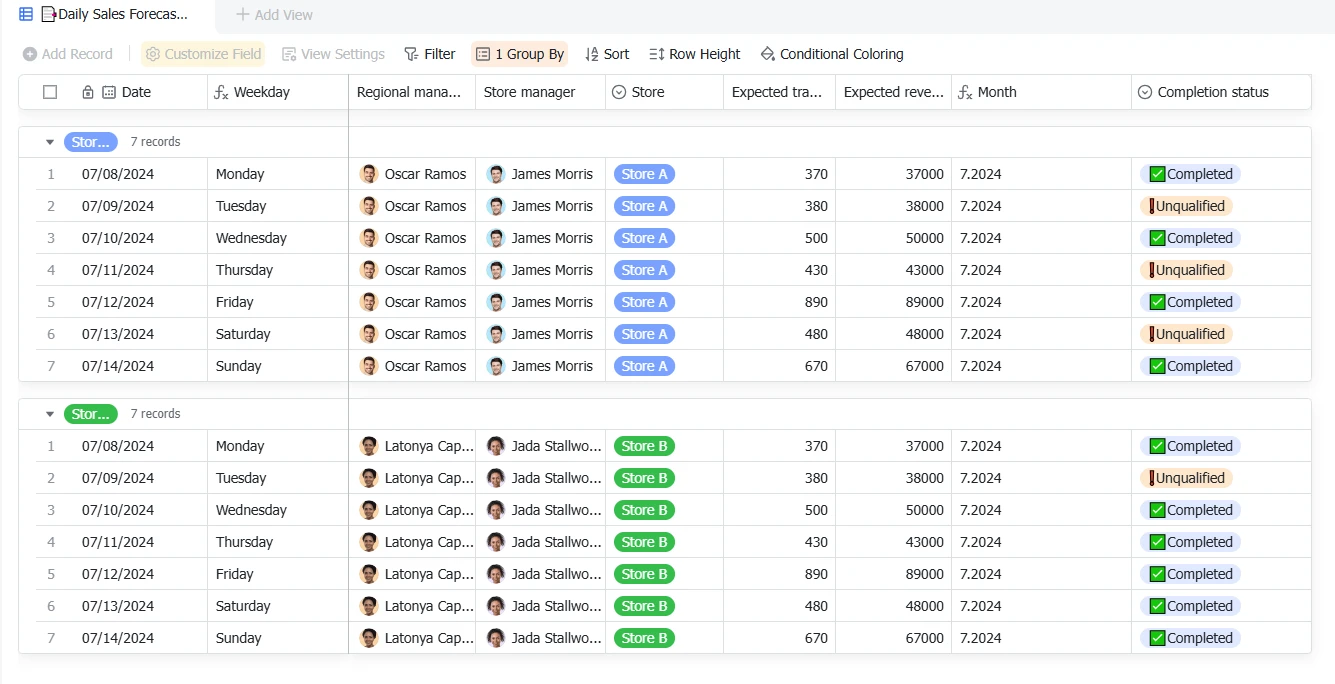Click Completed status in Store B Sunday row
Image resolution: width=1335 pixels, height=684 pixels.
coord(1190,638)
